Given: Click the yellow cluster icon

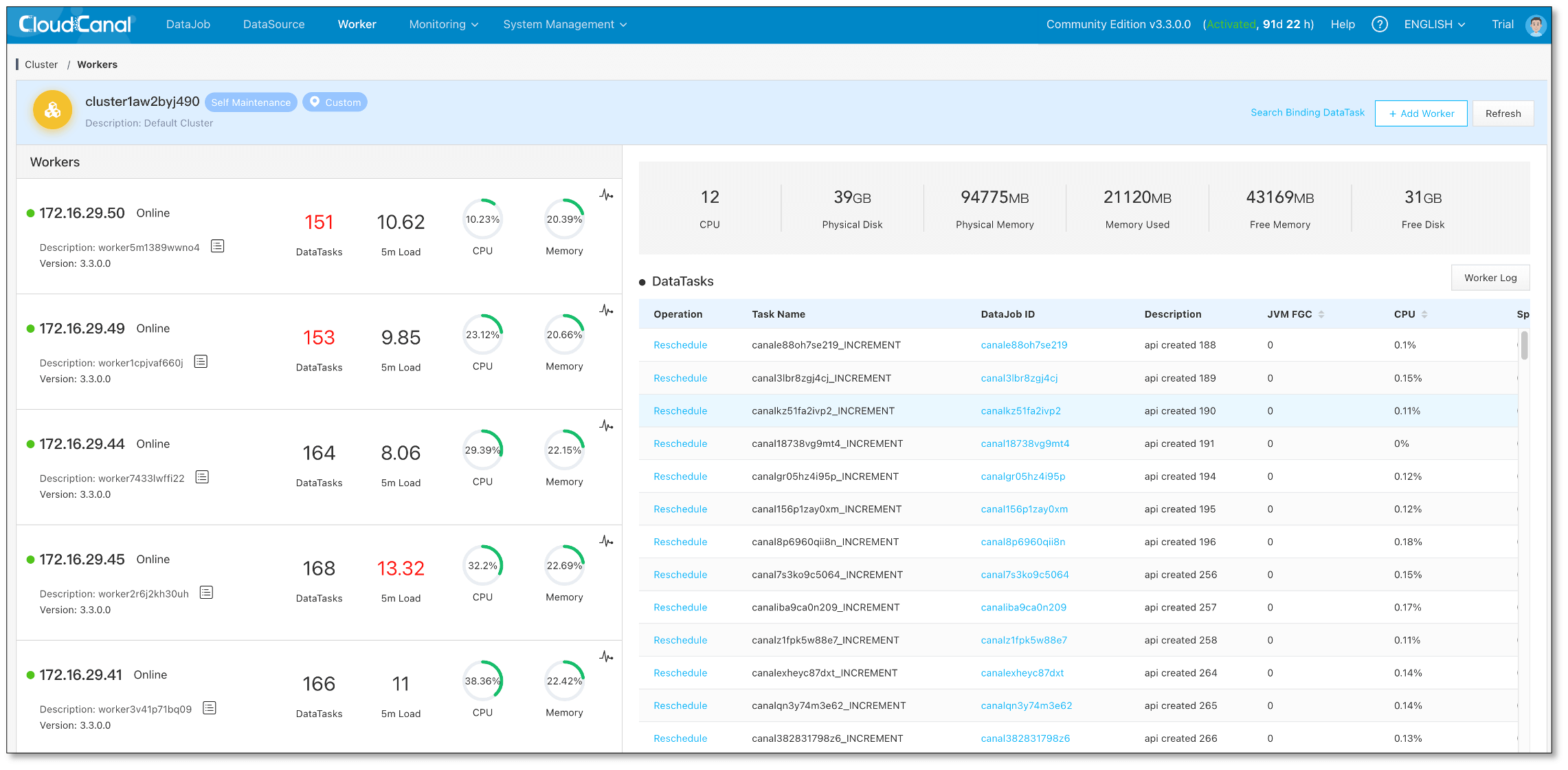Looking at the screenshot, I should (x=53, y=110).
